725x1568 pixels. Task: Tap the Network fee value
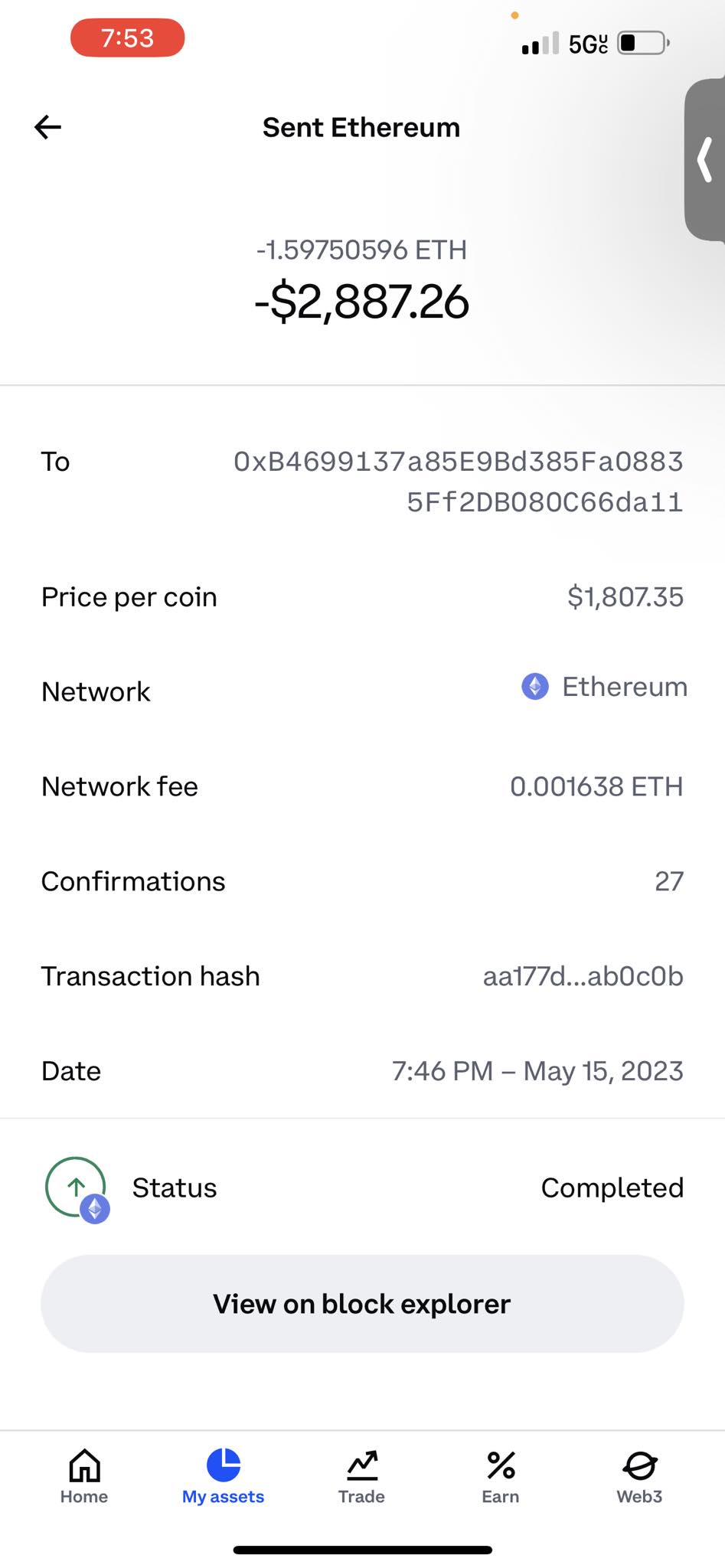pos(596,786)
